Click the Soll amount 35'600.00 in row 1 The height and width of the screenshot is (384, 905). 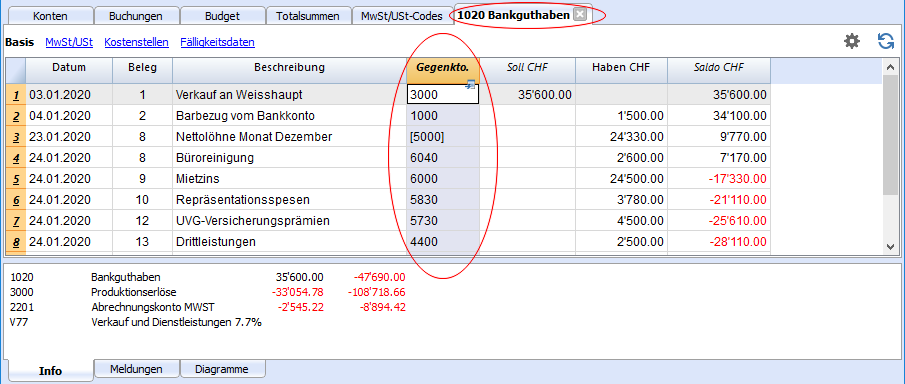coord(527,94)
